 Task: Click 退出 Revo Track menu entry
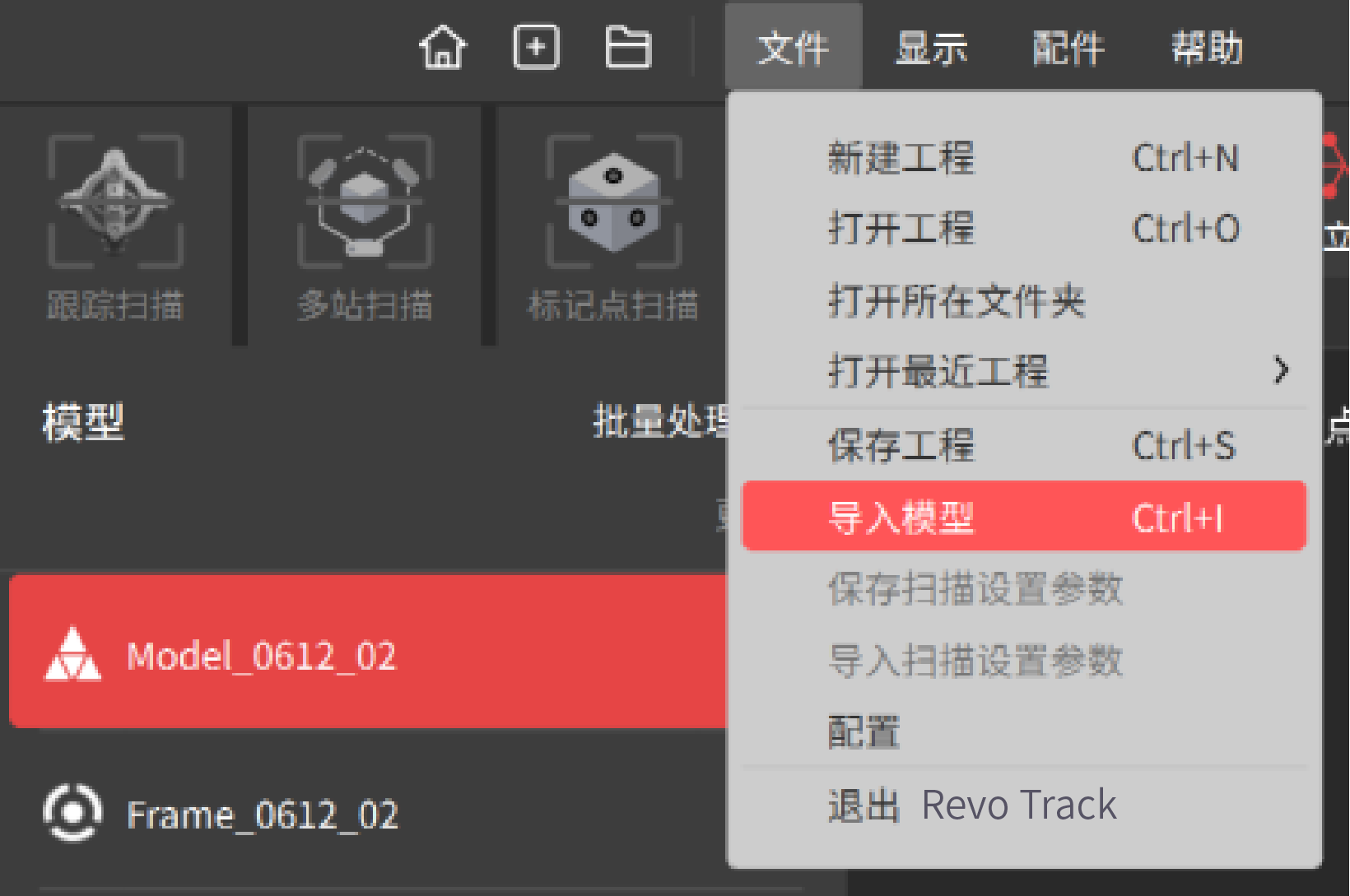[1025, 805]
